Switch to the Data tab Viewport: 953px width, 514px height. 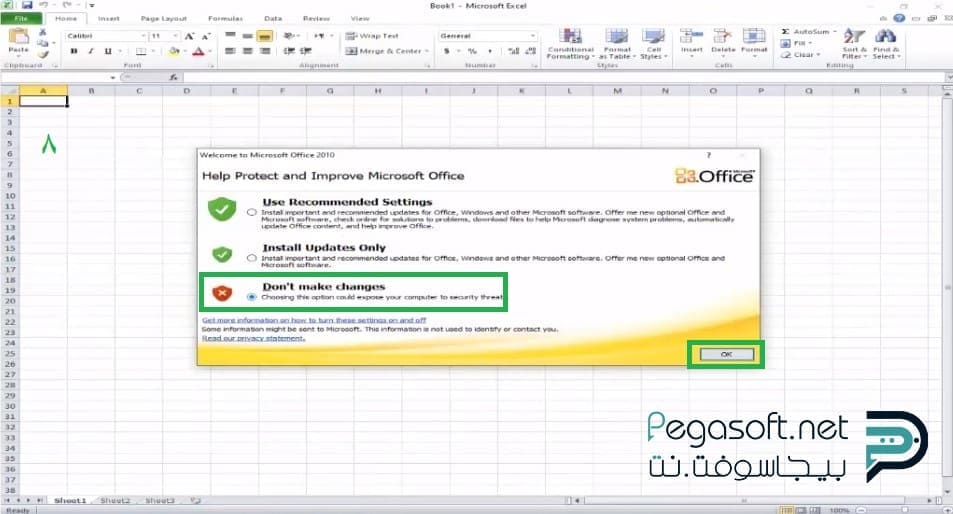273,18
